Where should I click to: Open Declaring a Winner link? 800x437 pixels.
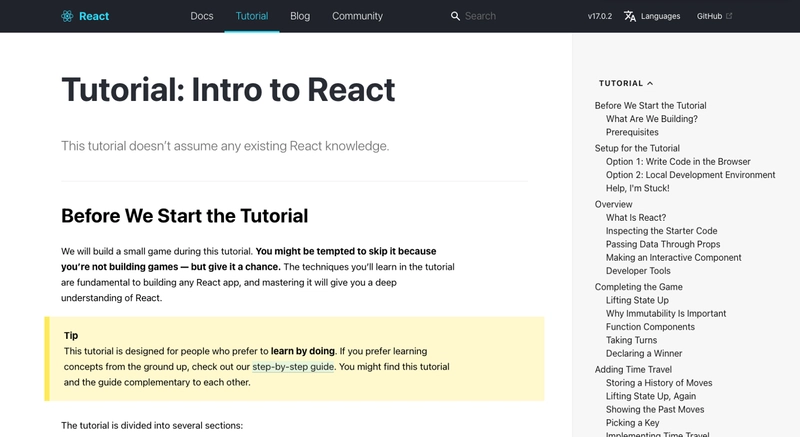(x=644, y=353)
